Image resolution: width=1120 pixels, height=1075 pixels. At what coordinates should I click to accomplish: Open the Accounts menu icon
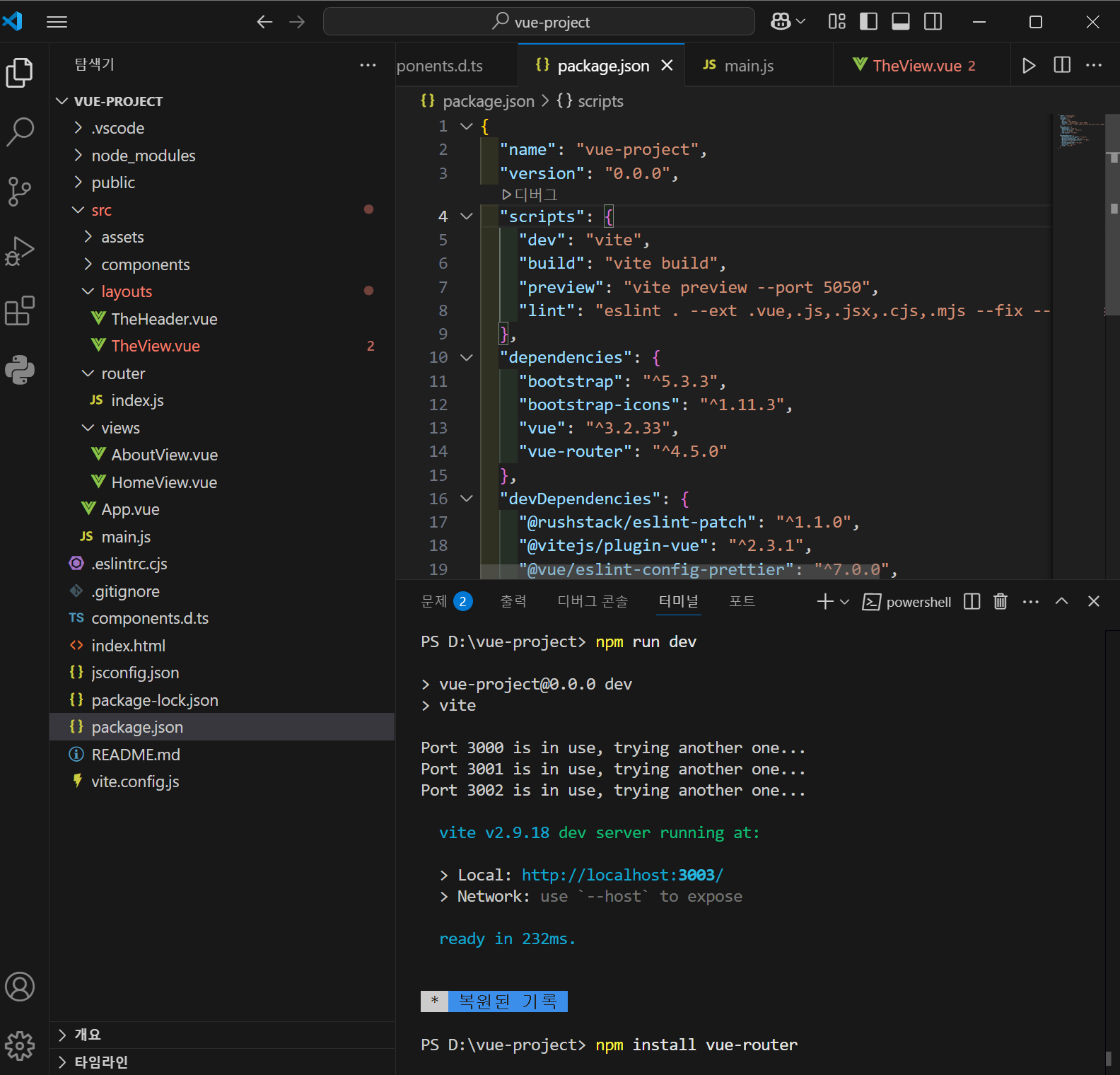(x=20, y=987)
